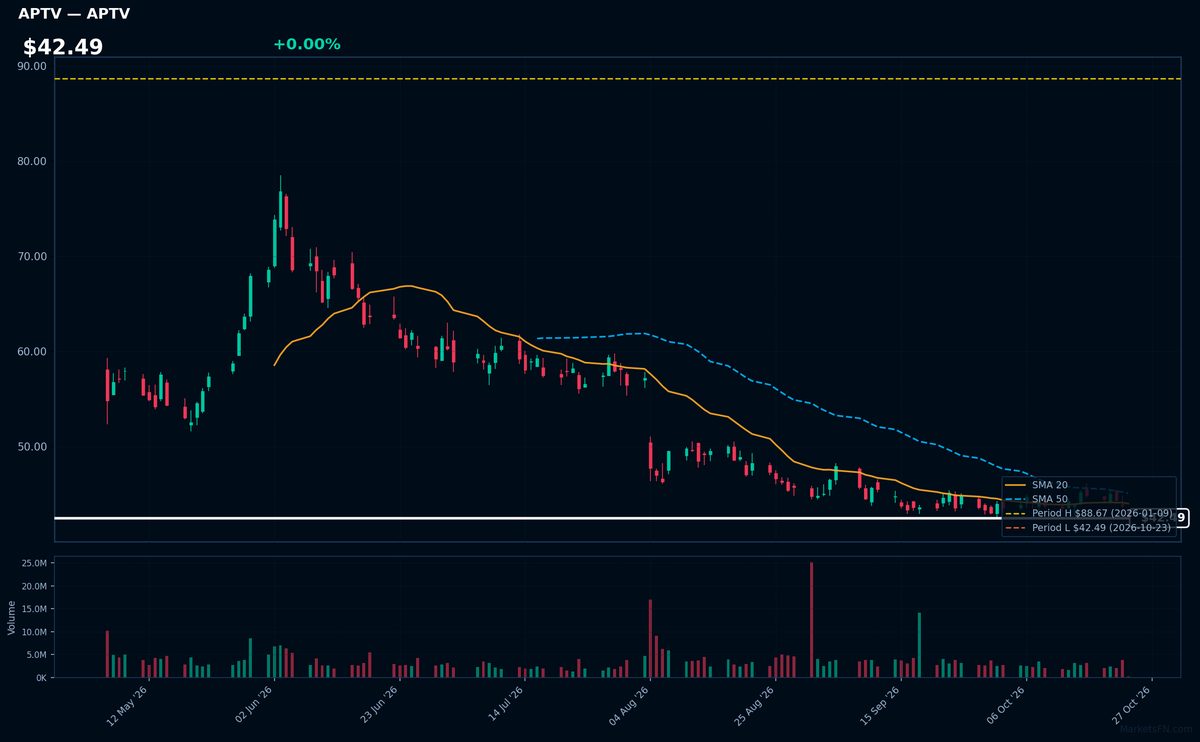Viewport: 1200px width, 742px height.
Task: Select the 10.0M volume axis label
Action: tap(34, 632)
